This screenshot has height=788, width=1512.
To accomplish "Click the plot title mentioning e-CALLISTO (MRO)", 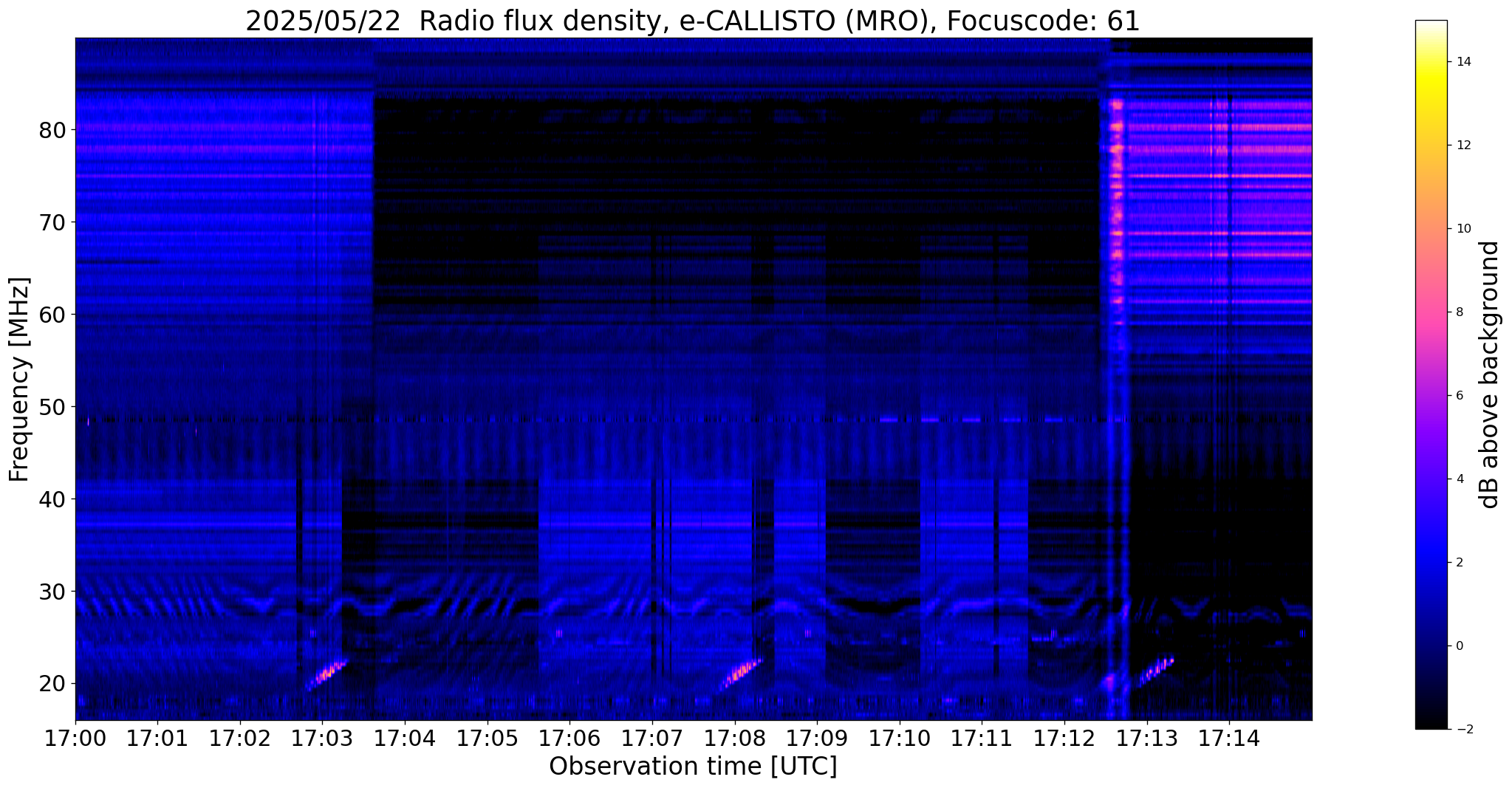I will (x=693, y=21).
